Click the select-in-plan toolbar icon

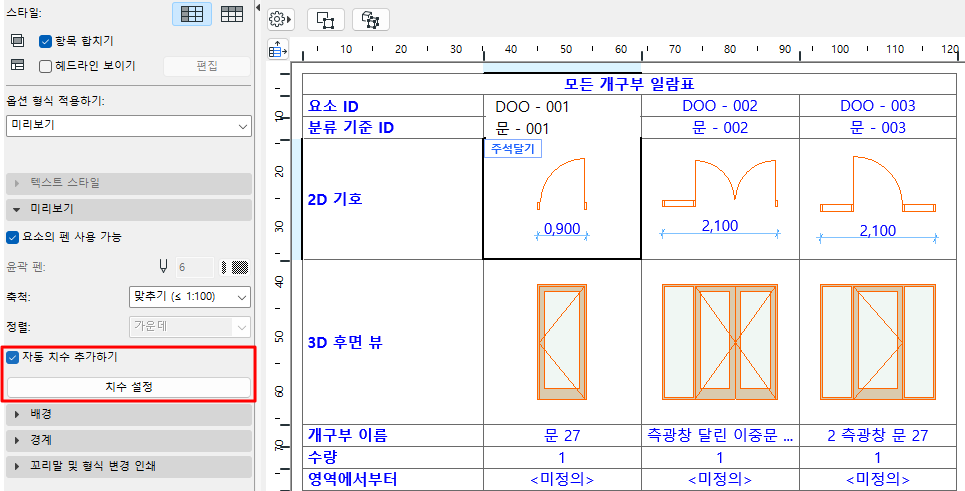[x=326, y=20]
